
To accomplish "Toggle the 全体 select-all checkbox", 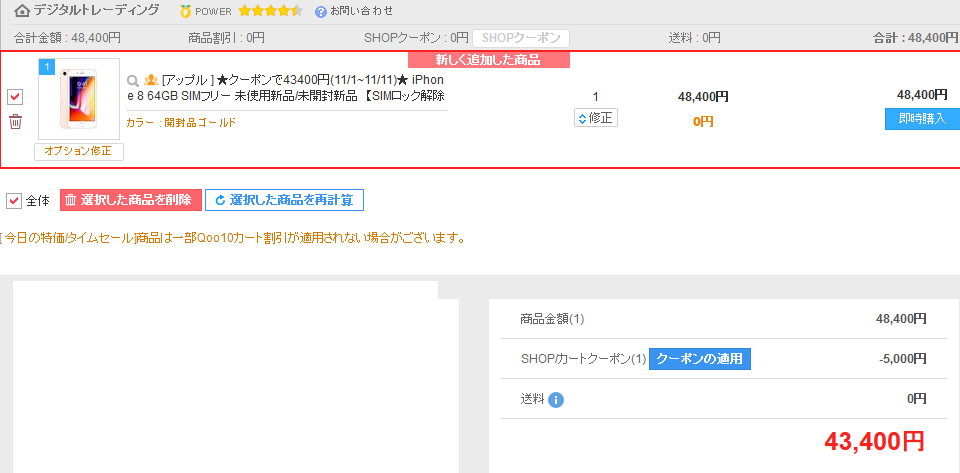I will point(14,200).
